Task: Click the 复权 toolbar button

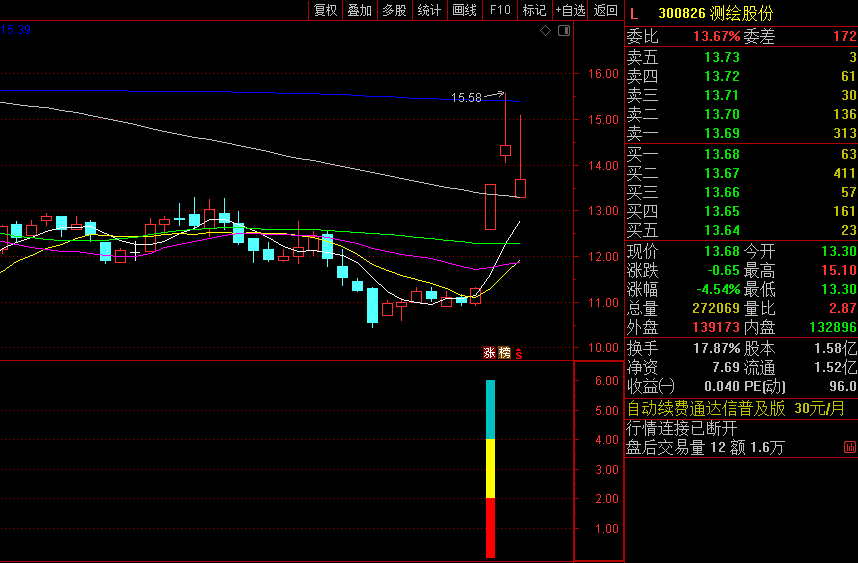Action: click(325, 10)
